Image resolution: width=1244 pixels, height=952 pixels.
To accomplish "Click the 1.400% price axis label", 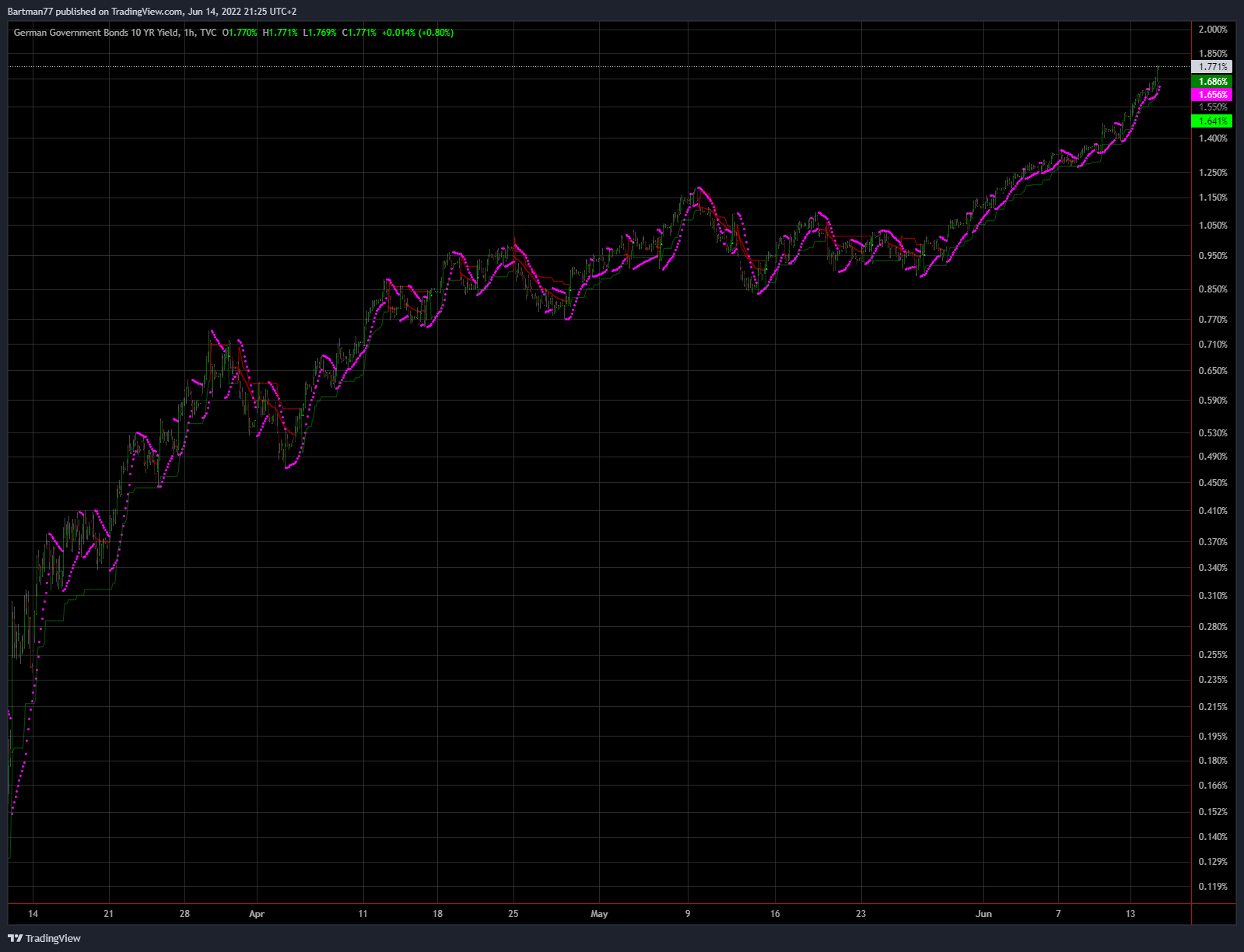I will pyautogui.click(x=1213, y=138).
